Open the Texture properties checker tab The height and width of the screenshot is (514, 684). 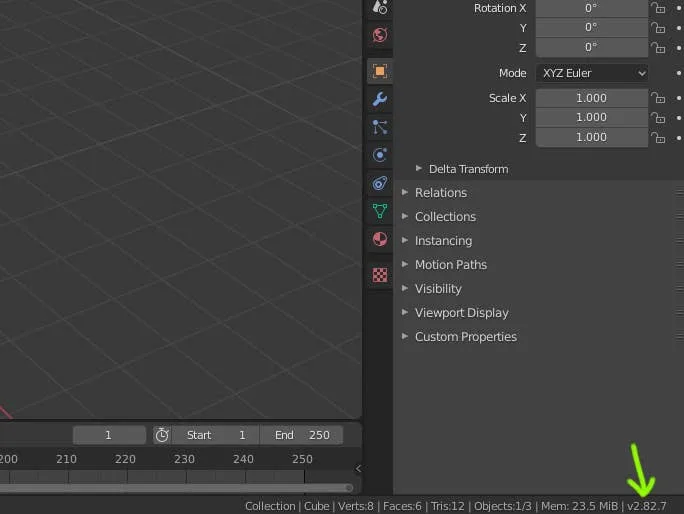(x=380, y=275)
